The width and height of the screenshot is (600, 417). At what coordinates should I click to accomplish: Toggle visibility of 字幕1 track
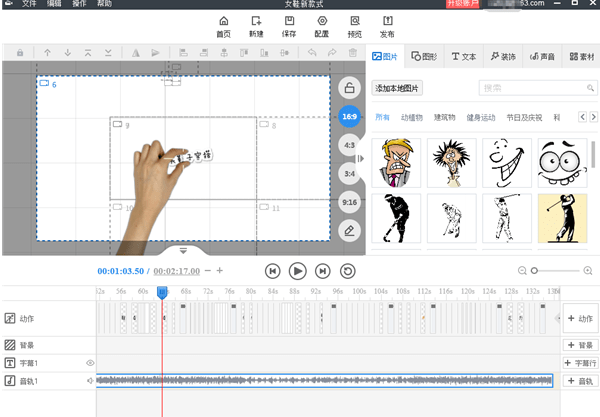[90, 363]
